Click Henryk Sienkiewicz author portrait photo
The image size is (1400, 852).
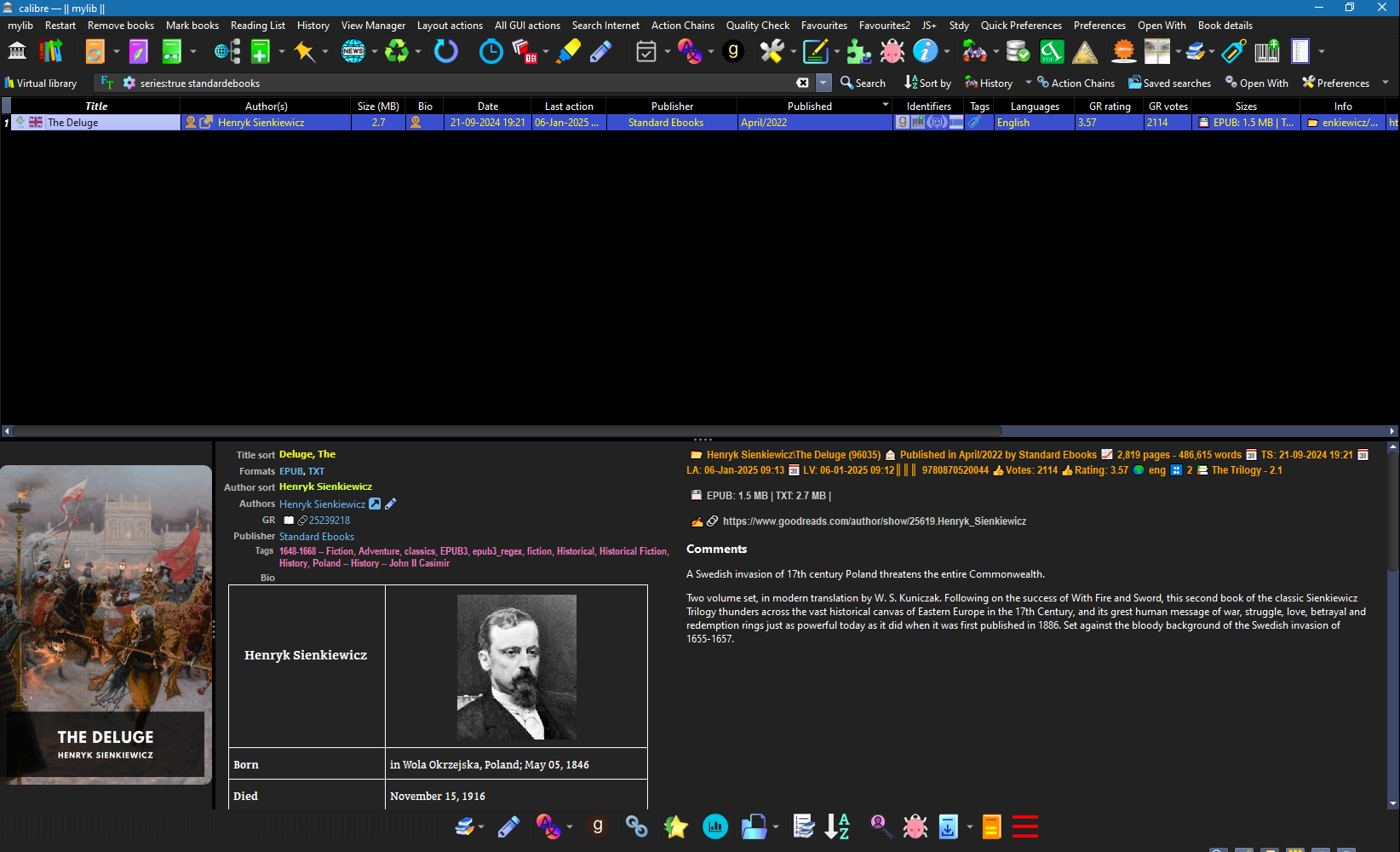517,666
